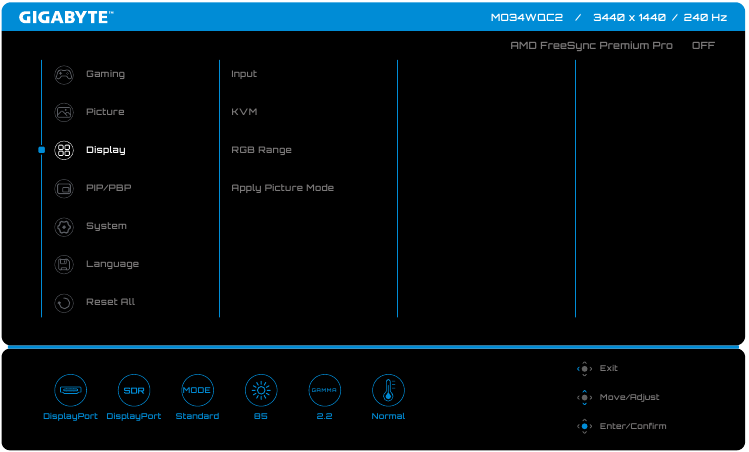Click the Picture menu icon
The height and width of the screenshot is (452, 749).
tap(64, 112)
